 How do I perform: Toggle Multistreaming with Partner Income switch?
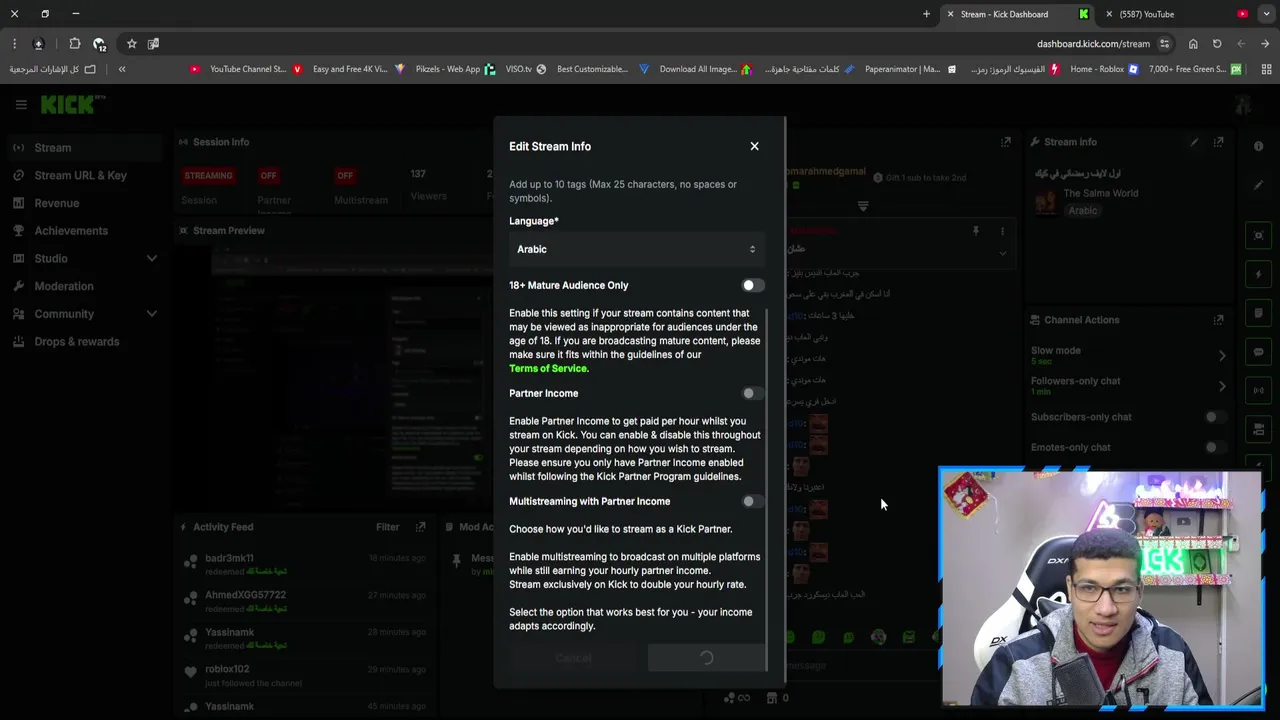pyautogui.click(x=753, y=501)
